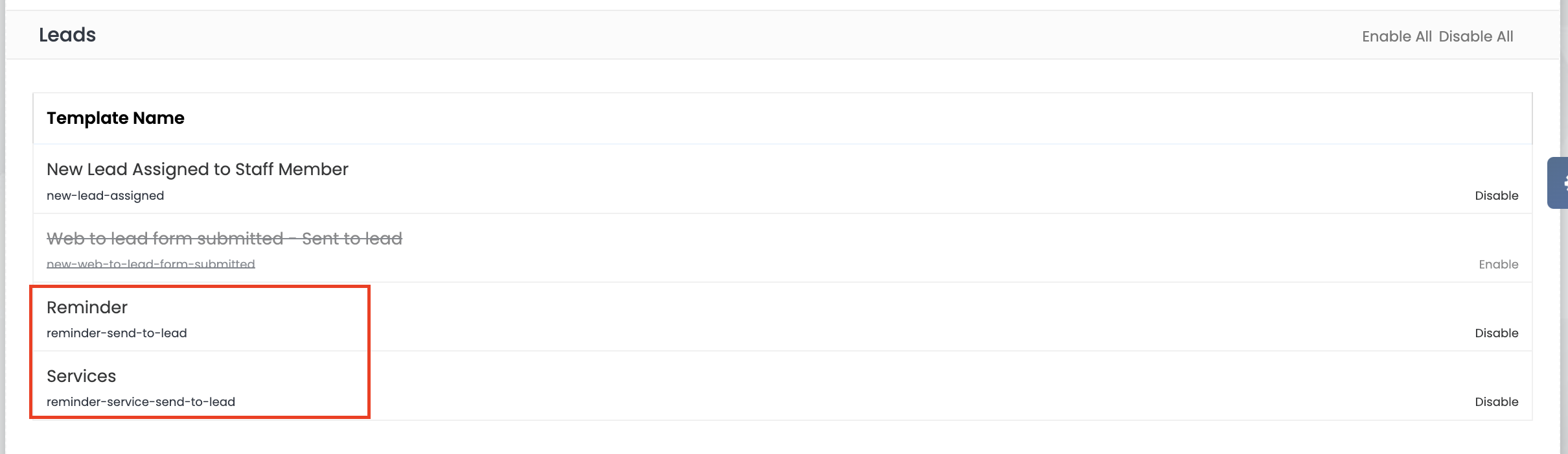Click Enable All for Leads templates
This screenshot has height=454, width=1568.
[x=1396, y=36]
